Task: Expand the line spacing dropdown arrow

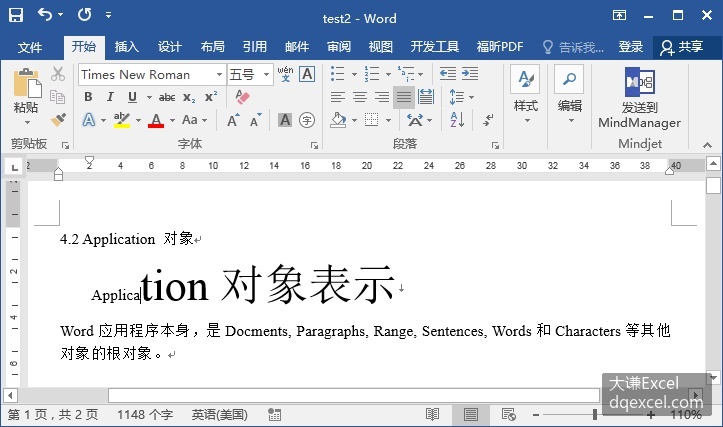Action: 471,97
